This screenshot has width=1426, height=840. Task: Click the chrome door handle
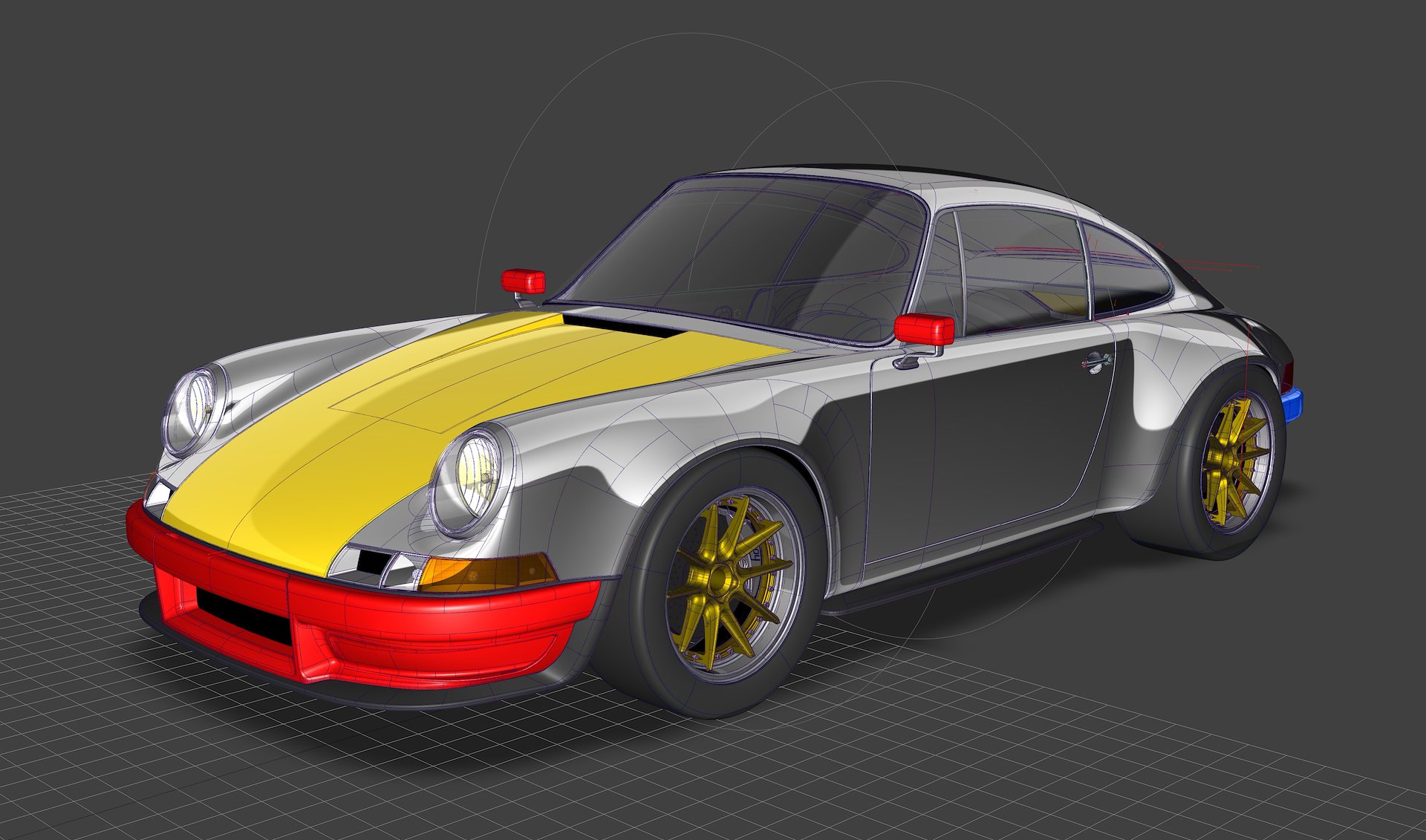point(1095,362)
